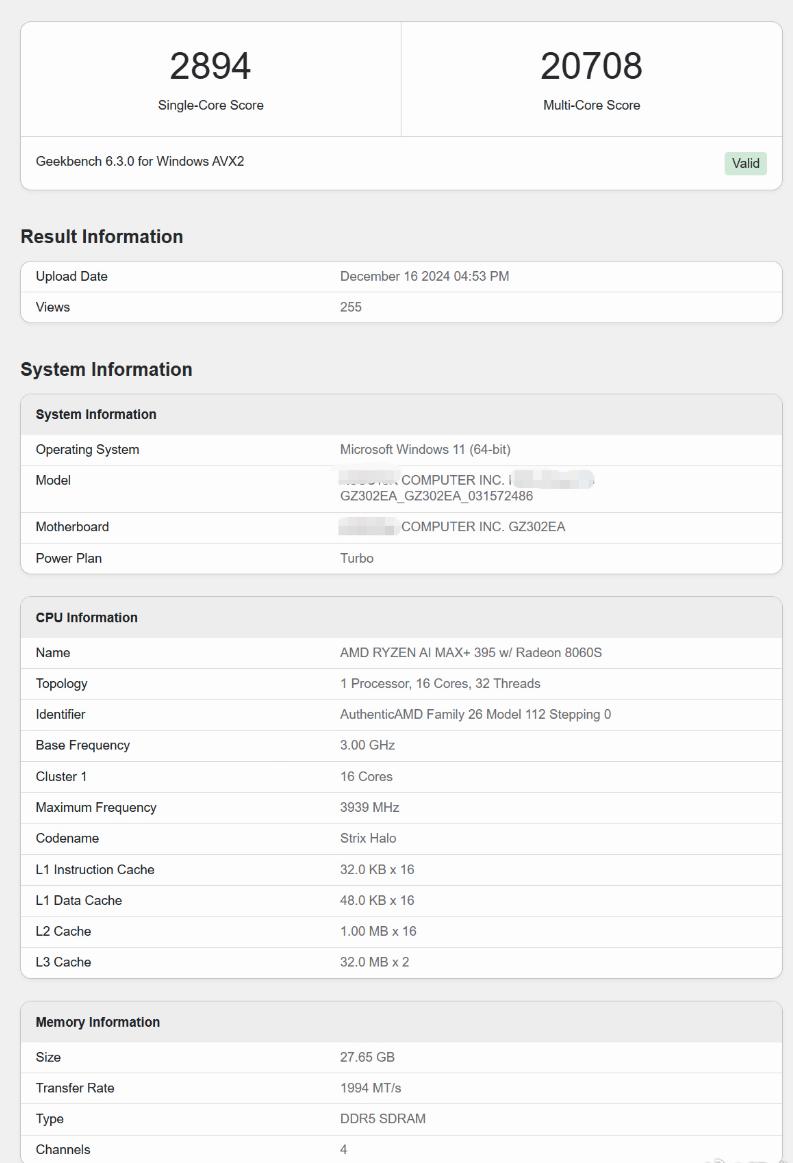
Task: Click the L2 Cache label
Action: coord(63,931)
